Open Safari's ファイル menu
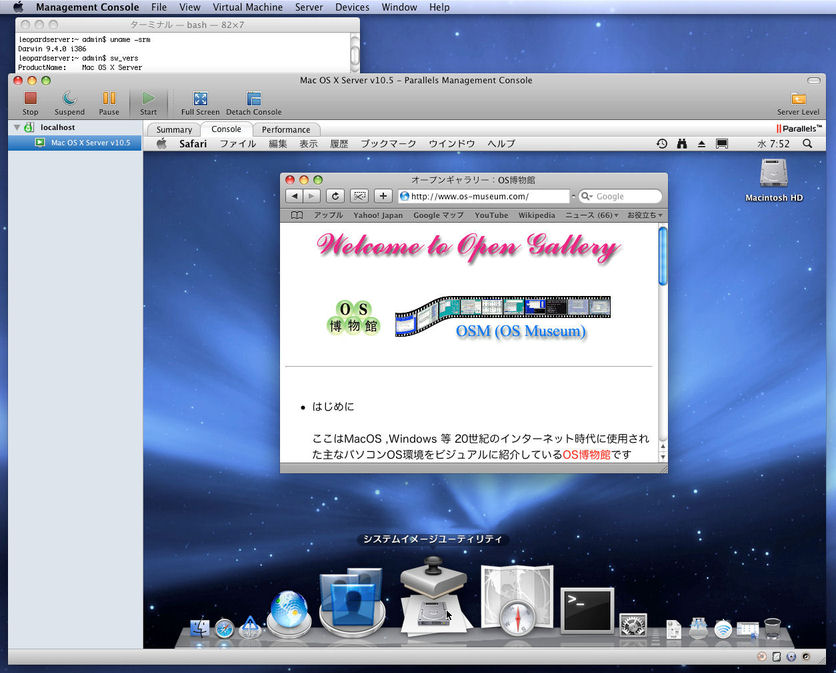 238,143
